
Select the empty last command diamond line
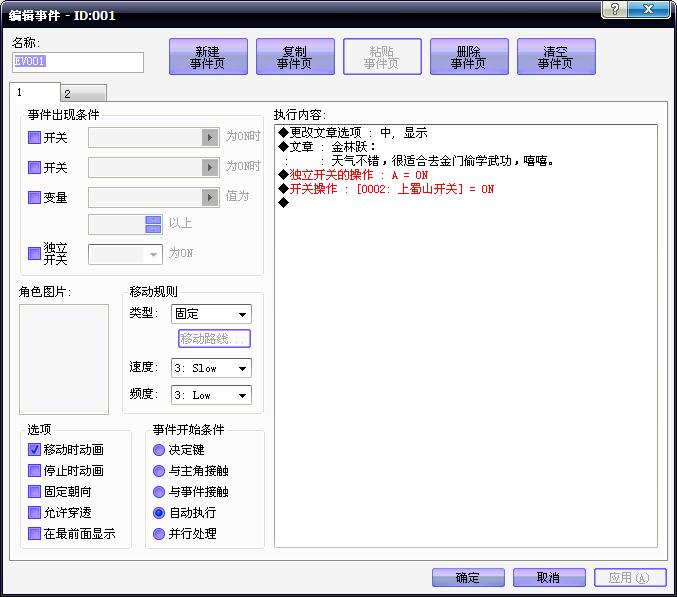(x=465, y=202)
